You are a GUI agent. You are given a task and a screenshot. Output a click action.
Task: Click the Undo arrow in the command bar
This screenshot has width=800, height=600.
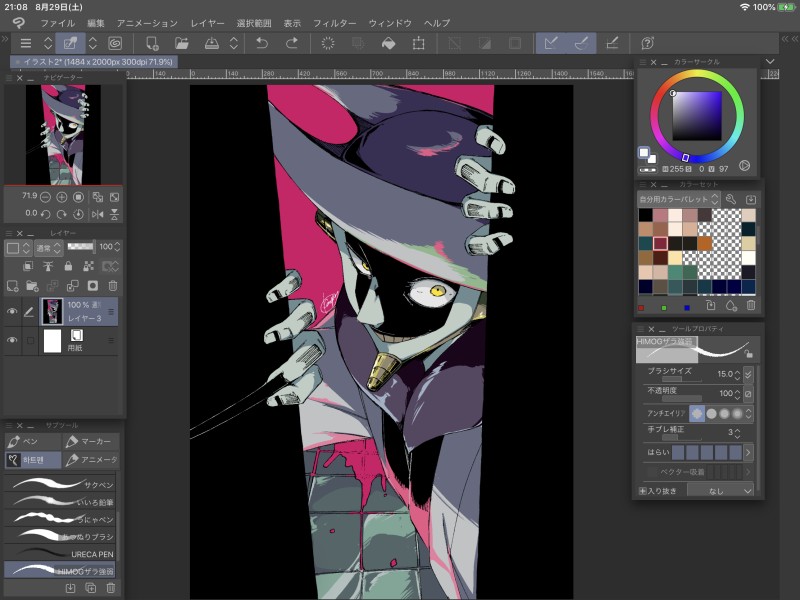262,43
